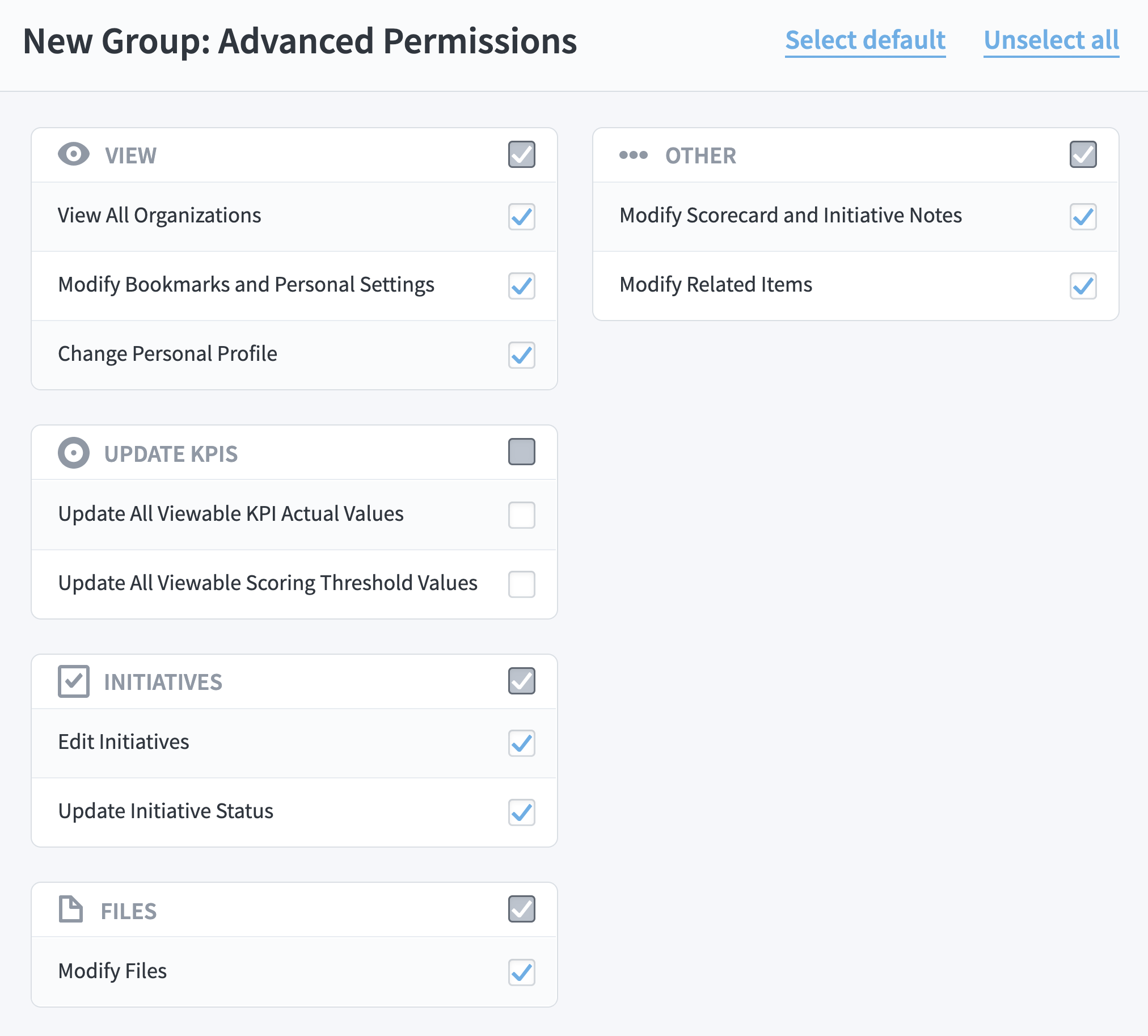Image resolution: width=1148 pixels, height=1036 pixels.
Task: Click the eye icon beside VIEW
Action: (x=73, y=154)
